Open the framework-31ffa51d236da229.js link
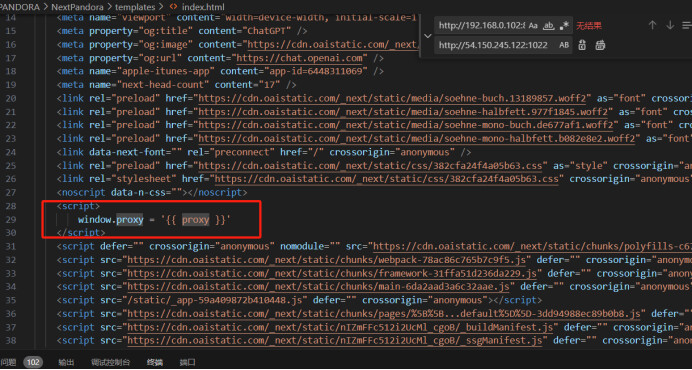Screen dimensions: 692x370 tap(332, 274)
